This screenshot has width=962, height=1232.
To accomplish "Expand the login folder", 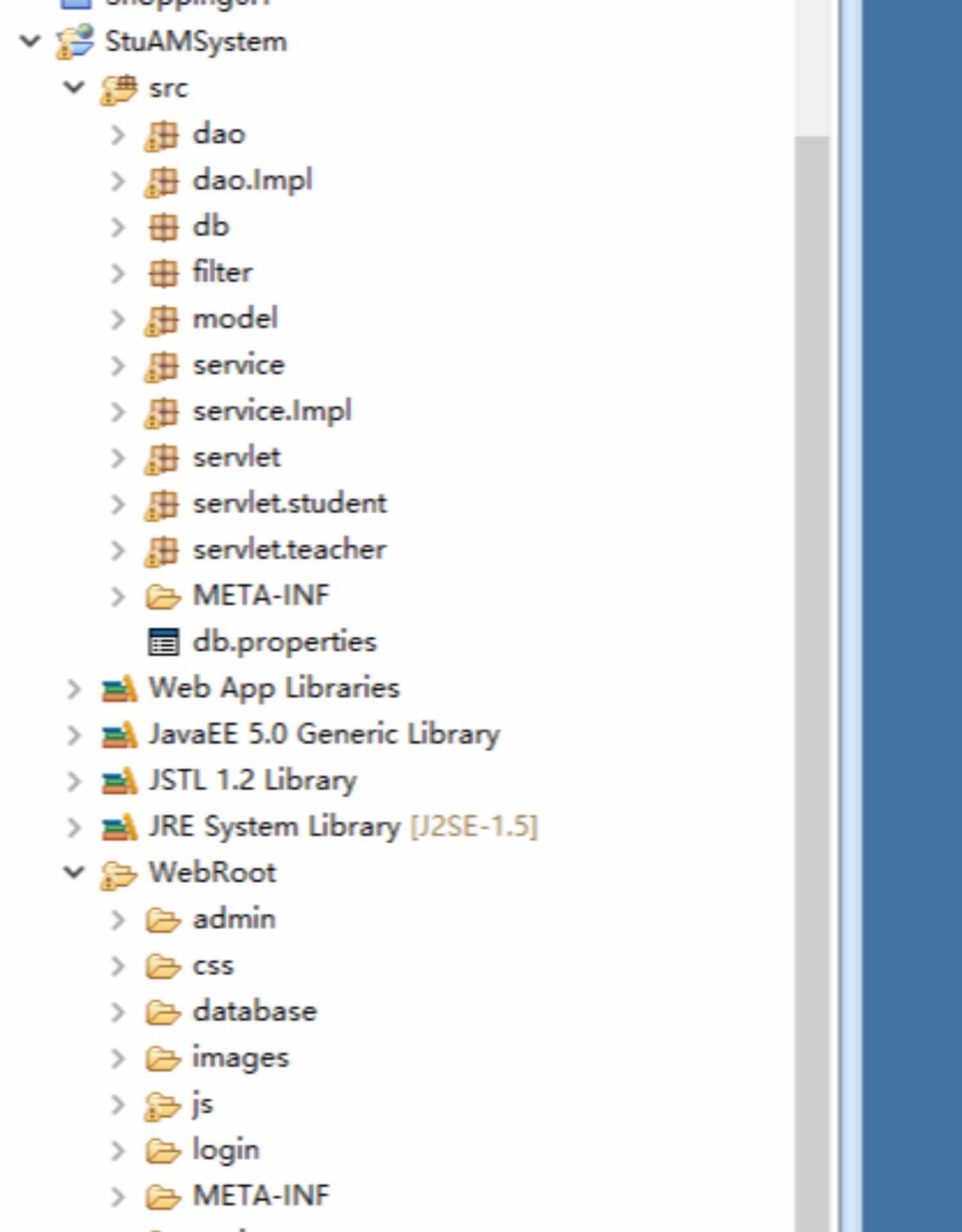I will click(x=118, y=1151).
